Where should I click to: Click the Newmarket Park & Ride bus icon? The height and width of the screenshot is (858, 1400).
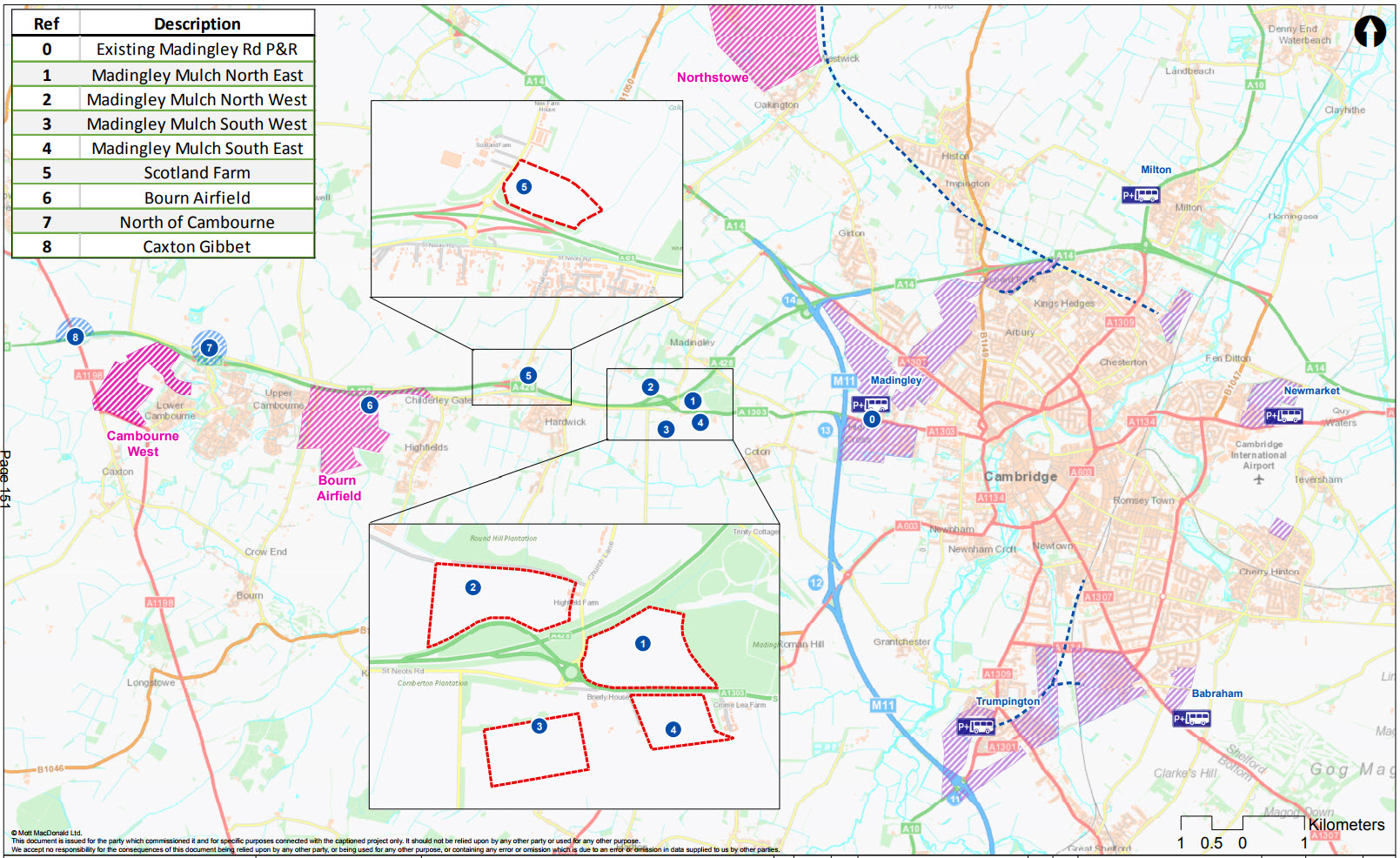coord(1283,415)
